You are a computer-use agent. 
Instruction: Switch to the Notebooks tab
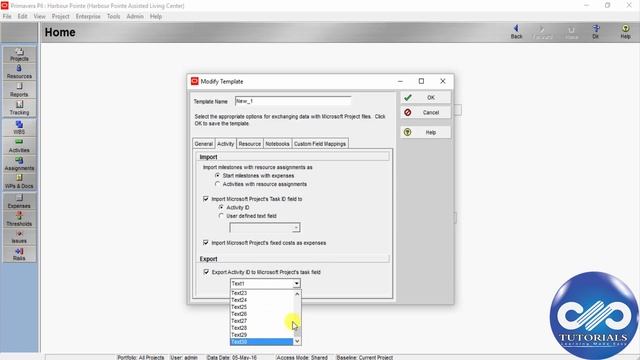[277, 144]
